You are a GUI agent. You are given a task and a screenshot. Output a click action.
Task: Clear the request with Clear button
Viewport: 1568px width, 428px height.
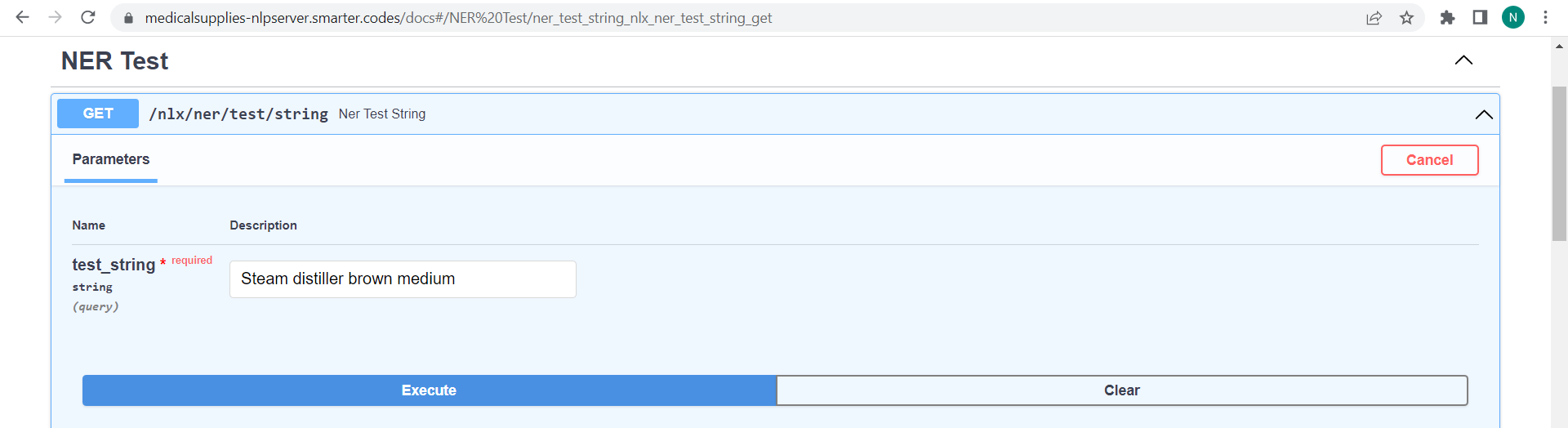(x=1121, y=390)
